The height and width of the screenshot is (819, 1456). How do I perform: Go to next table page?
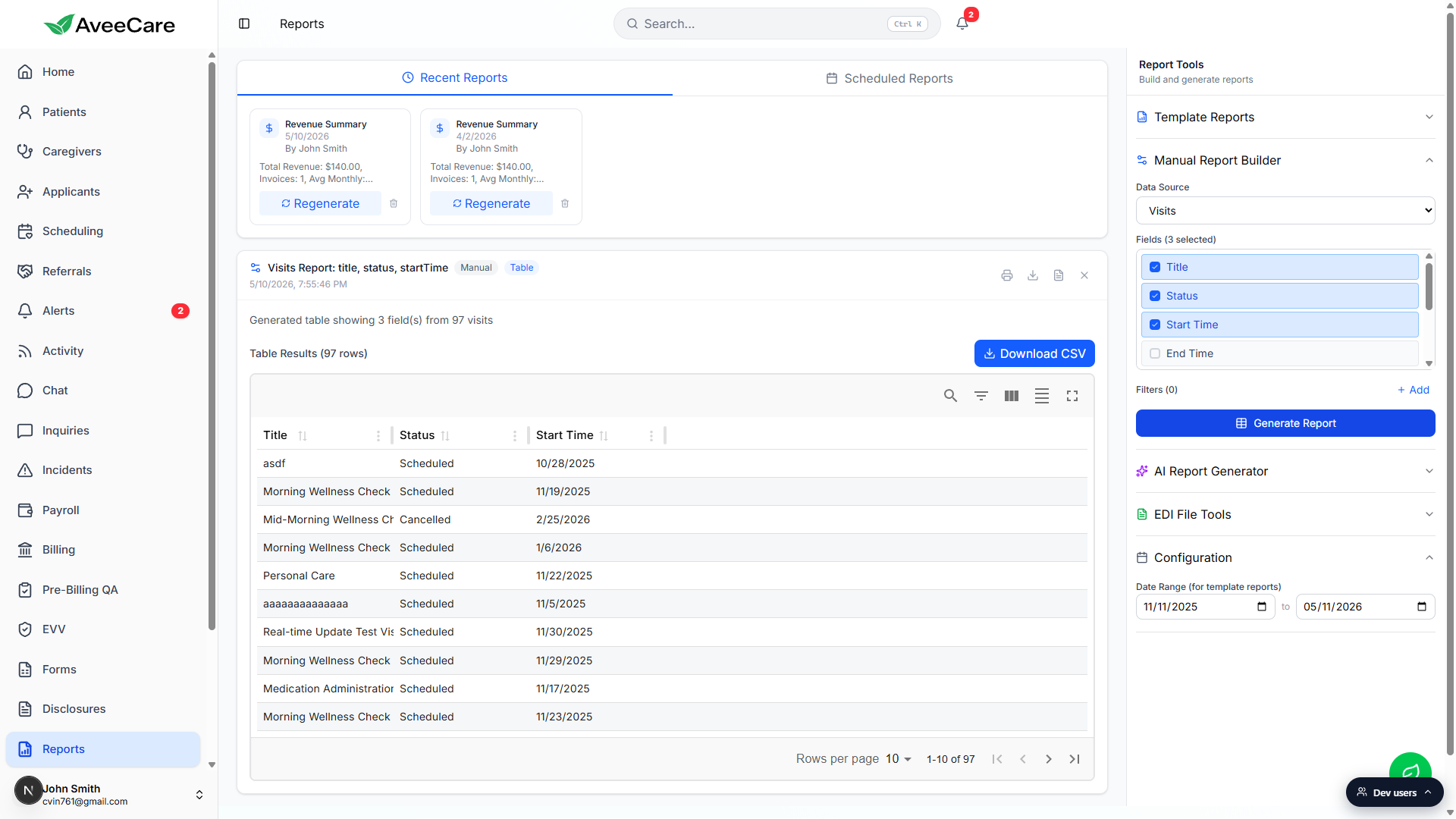pyautogui.click(x=1049, y=759)
